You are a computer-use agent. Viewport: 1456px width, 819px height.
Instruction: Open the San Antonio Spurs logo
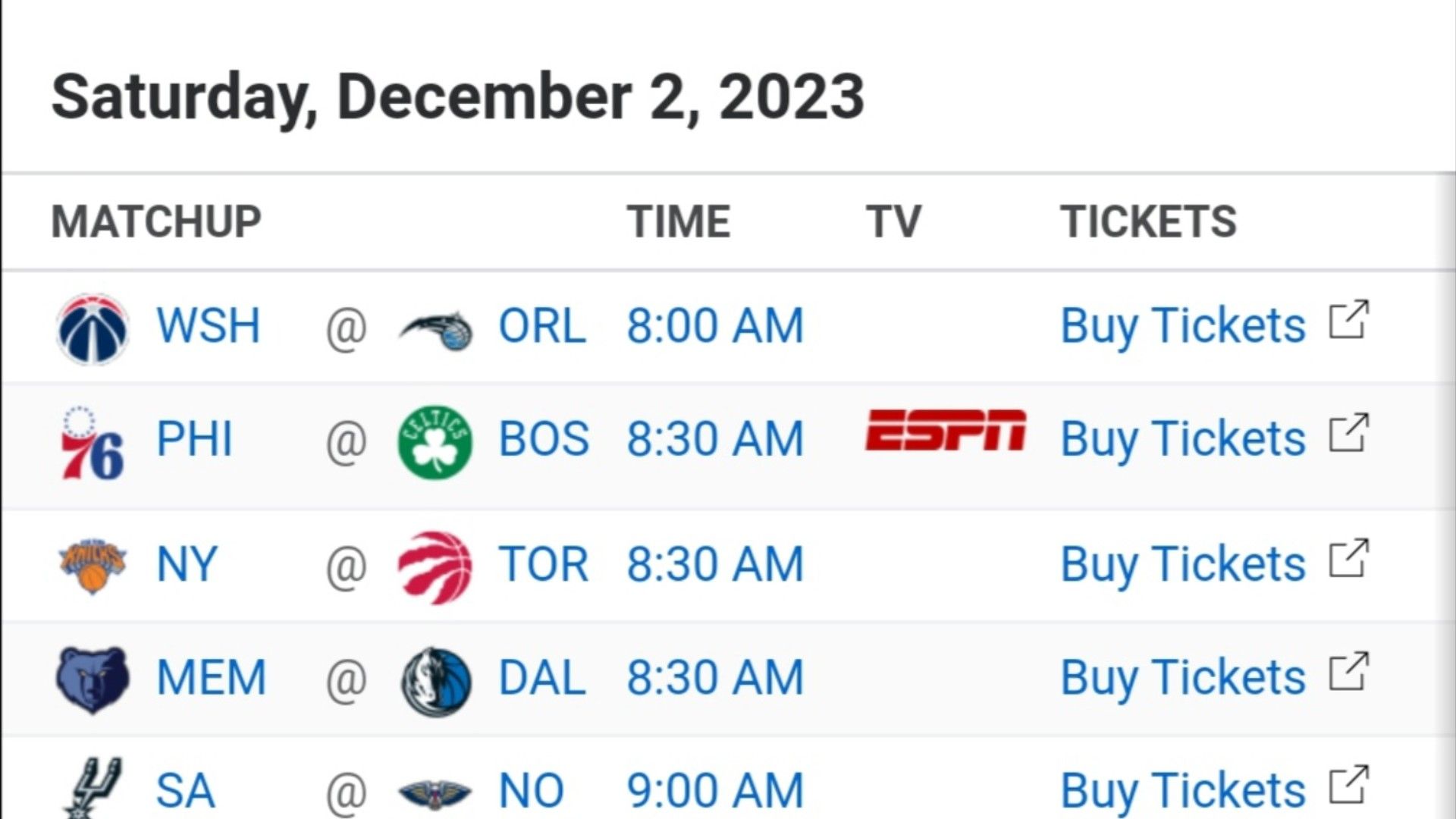click(x=93, y=789)
